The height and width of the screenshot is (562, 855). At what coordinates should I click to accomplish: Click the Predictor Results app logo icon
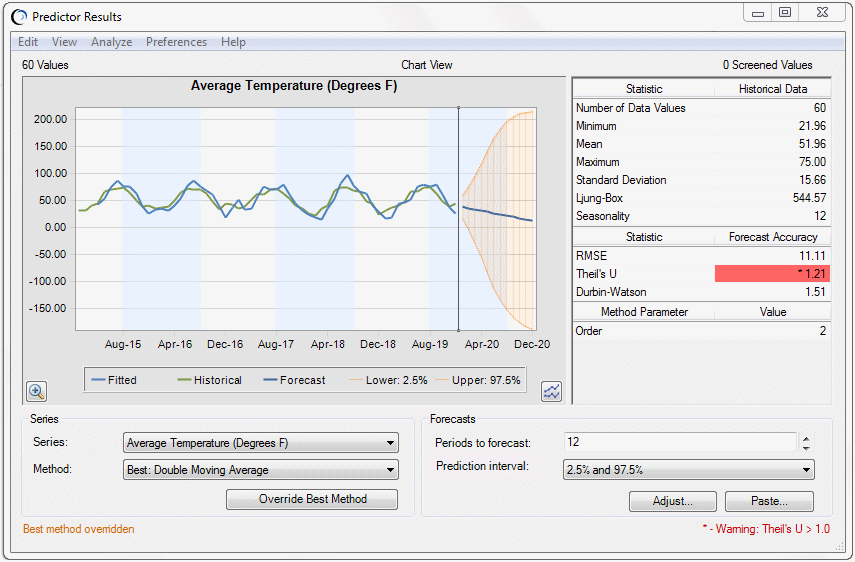[x=19, y=17]
